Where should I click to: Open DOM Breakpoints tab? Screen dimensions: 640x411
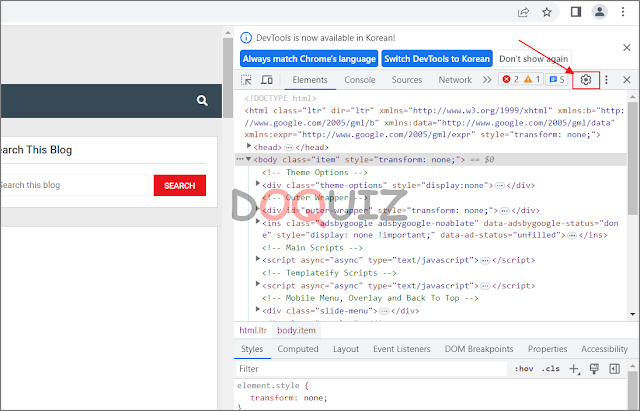click(479, 349)
